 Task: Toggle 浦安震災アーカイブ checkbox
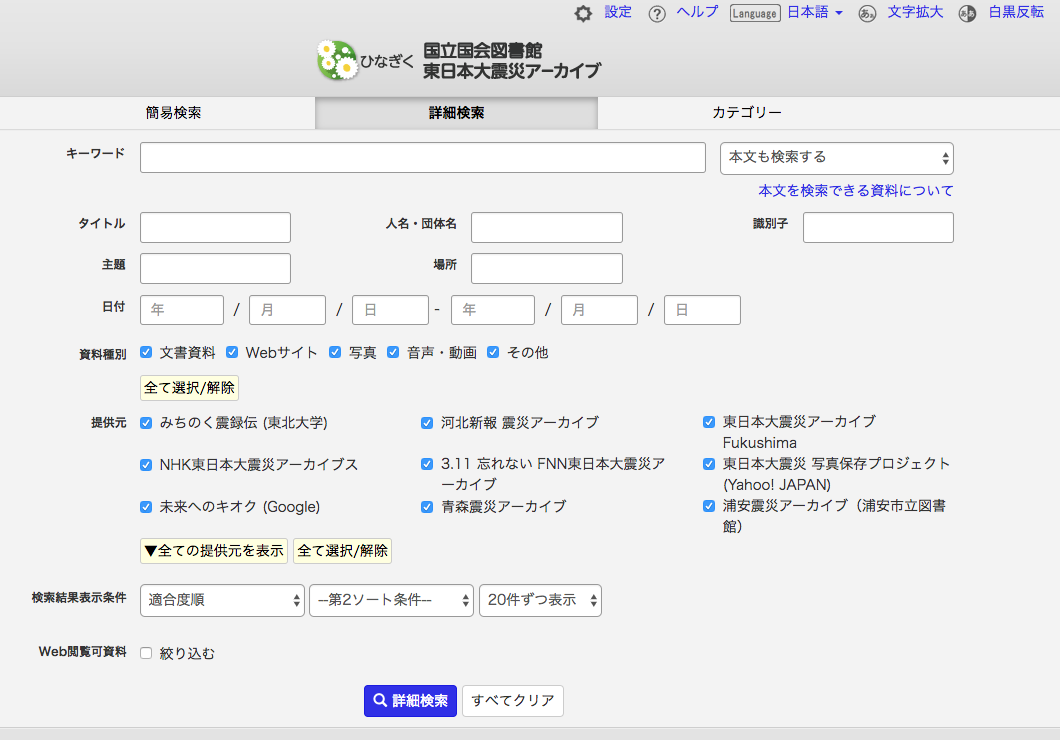[x=708, y=506]
